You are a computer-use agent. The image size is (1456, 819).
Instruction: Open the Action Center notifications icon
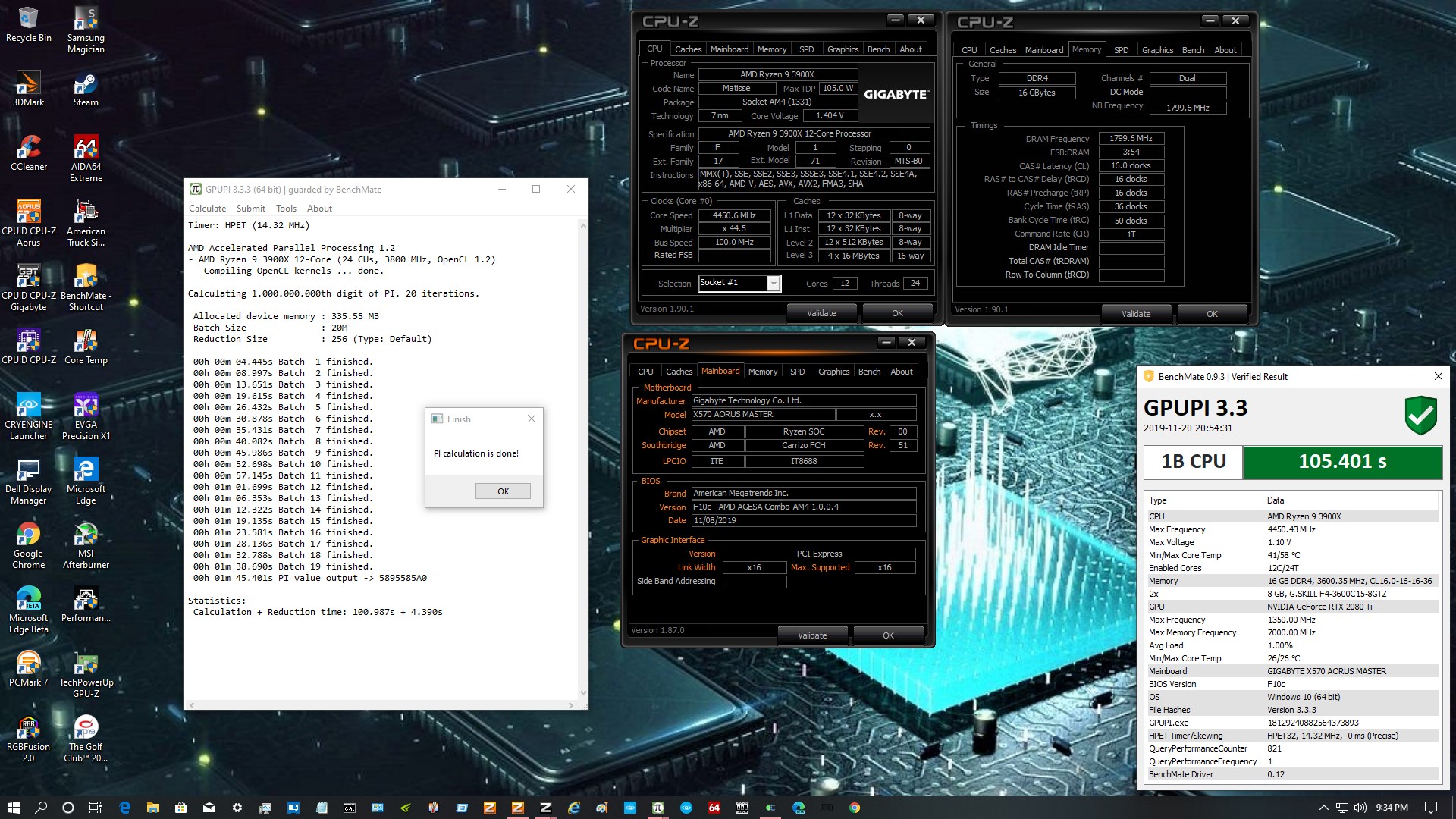pos(1431,808)
